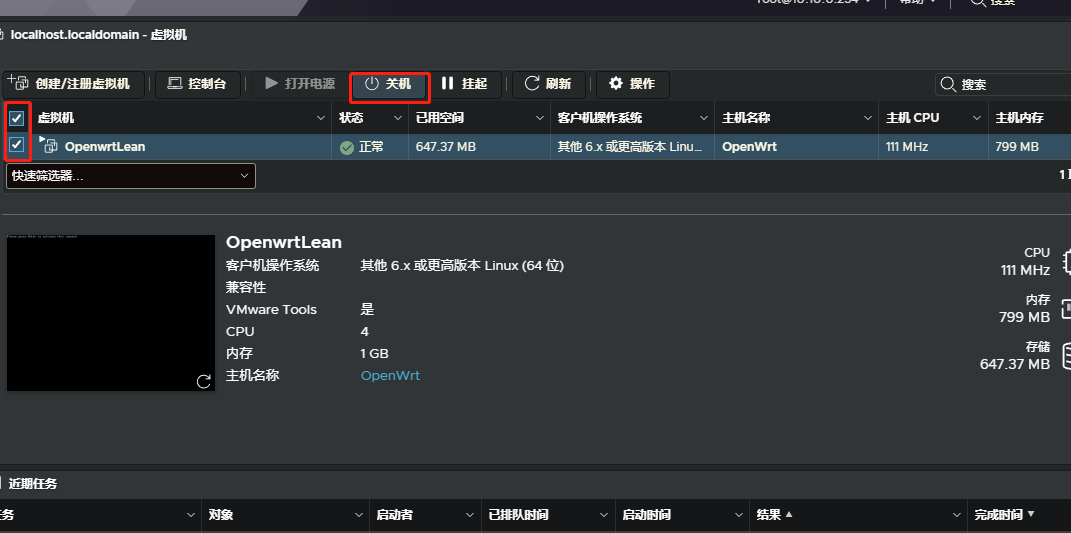Refresh the VM list with 刷新
1071x533 pixels.
(x=548, y=84)
